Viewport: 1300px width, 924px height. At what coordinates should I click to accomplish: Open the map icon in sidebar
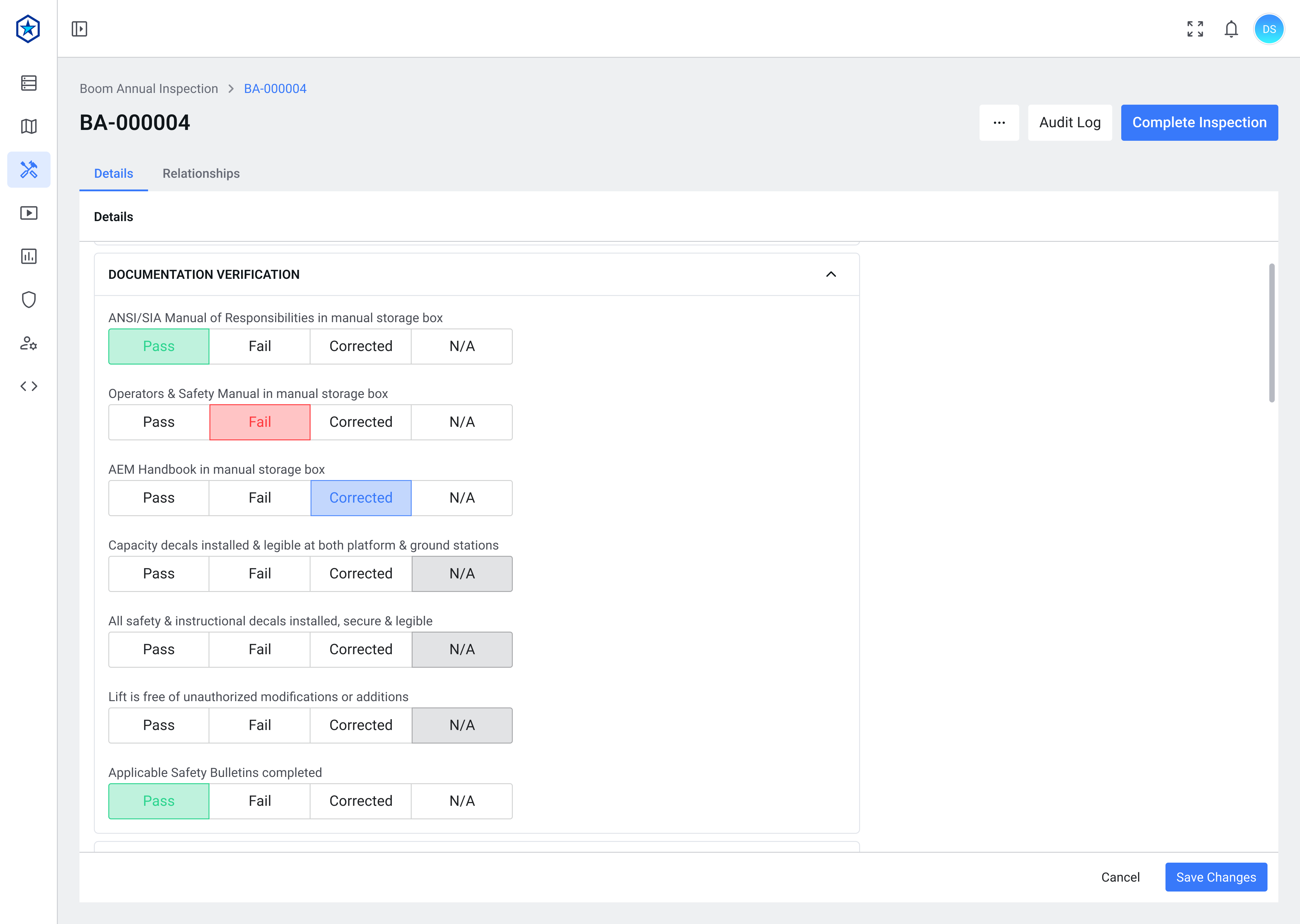(29, 126)
